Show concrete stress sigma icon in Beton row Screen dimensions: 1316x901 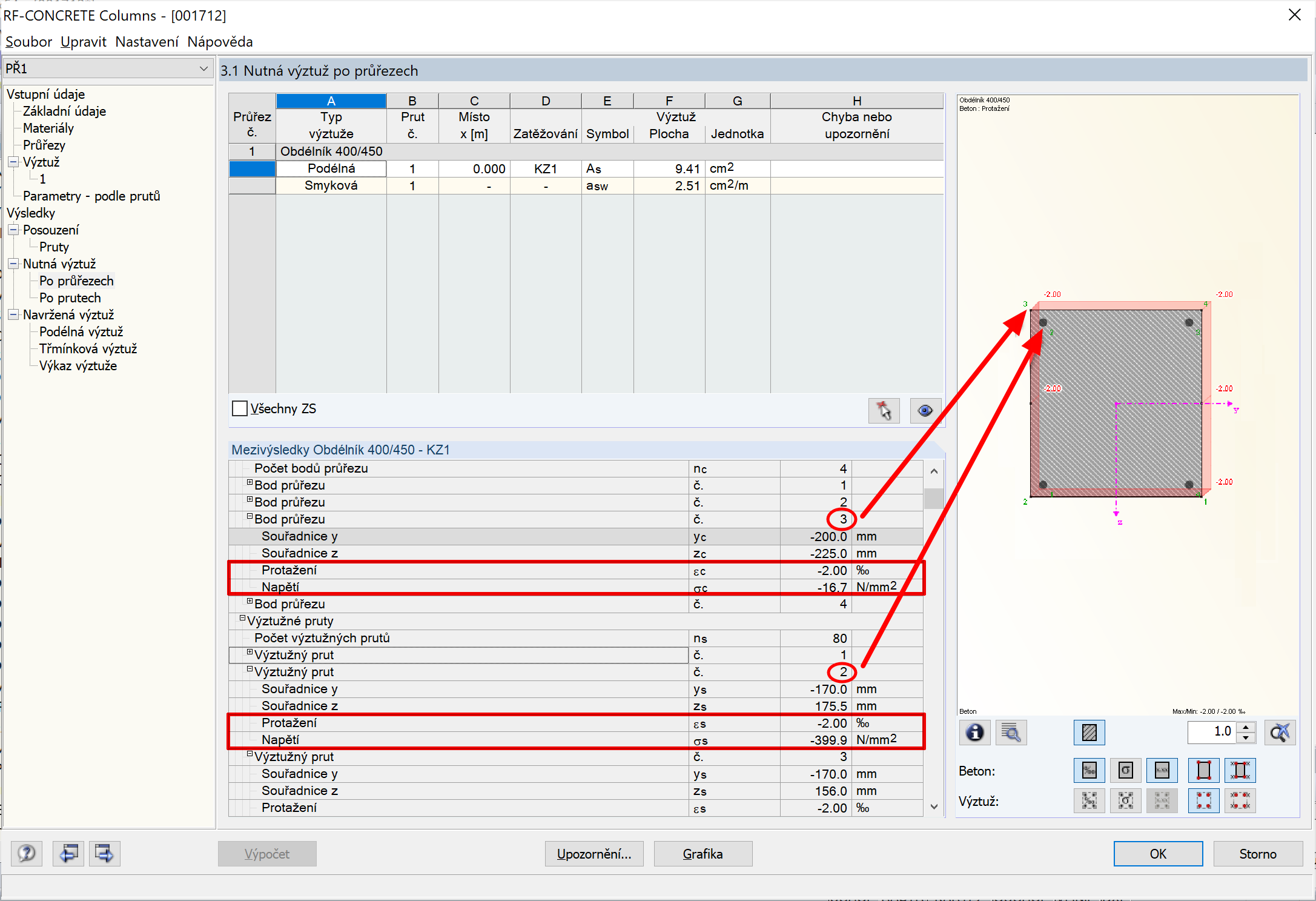click(x=1125, y=771)
